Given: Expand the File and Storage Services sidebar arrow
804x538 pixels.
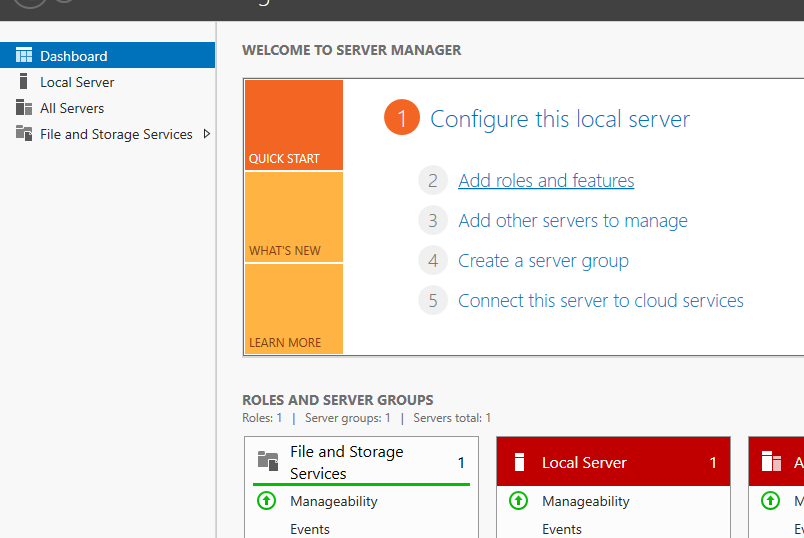Looking at the screenshot, I should pyautogui.click(x=206, y=134).
